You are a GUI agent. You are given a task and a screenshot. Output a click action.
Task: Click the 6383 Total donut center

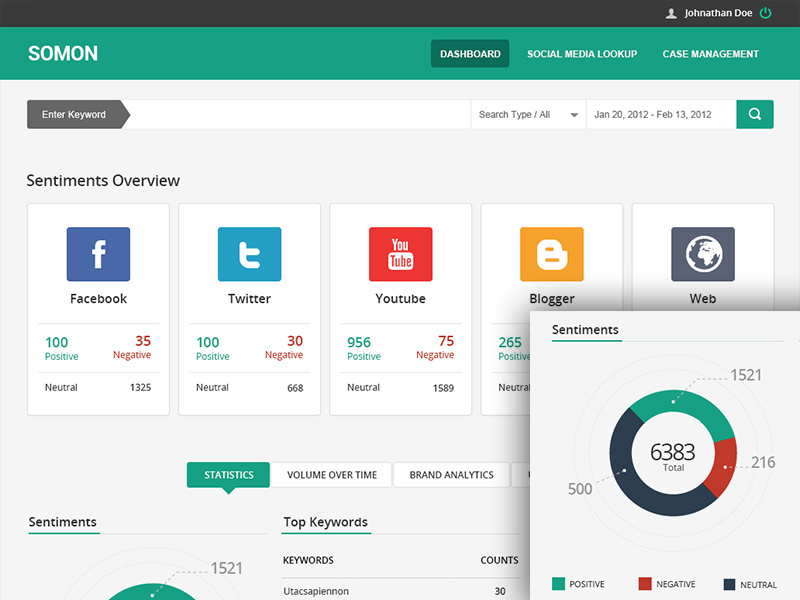tap(672, 456)
